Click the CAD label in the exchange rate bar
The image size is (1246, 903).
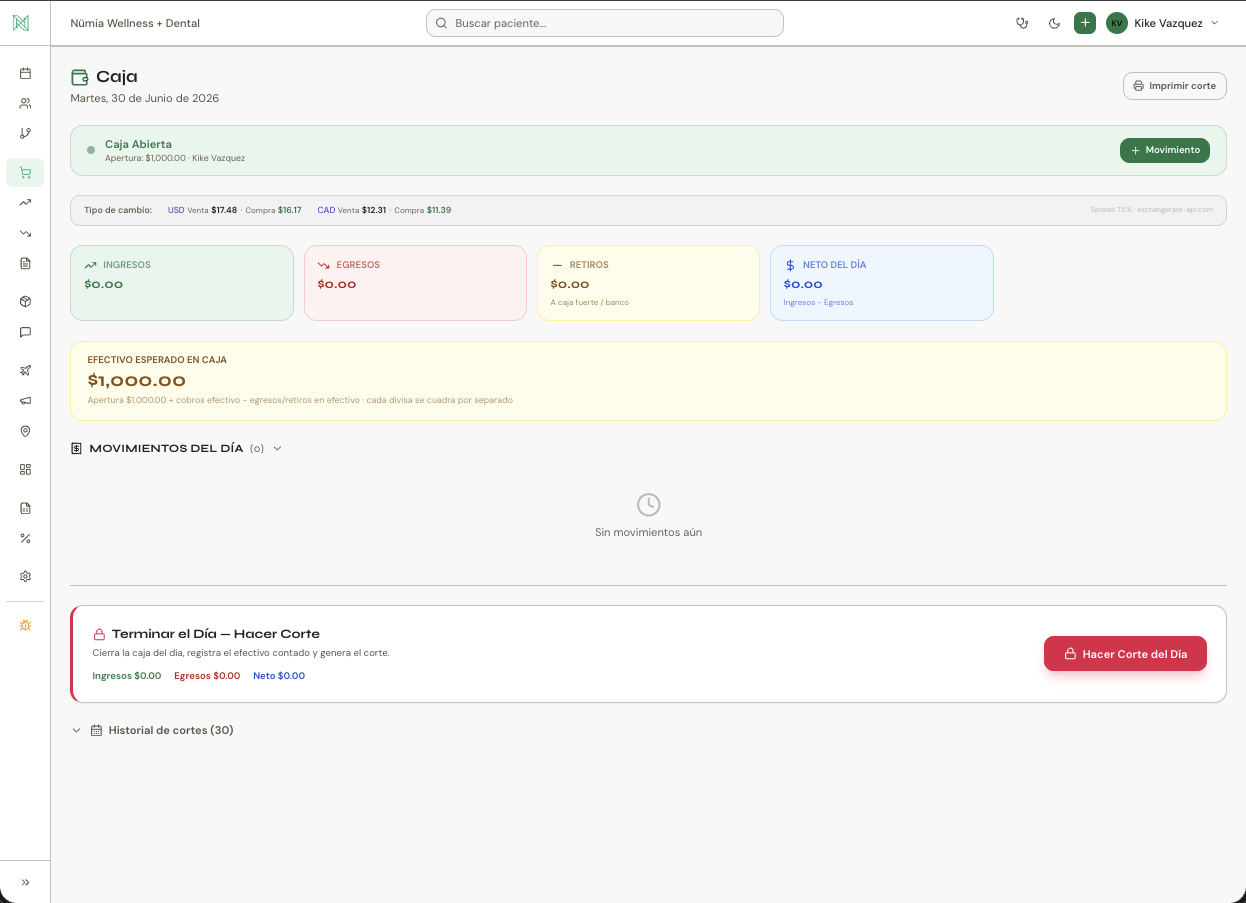click(326, 210)
